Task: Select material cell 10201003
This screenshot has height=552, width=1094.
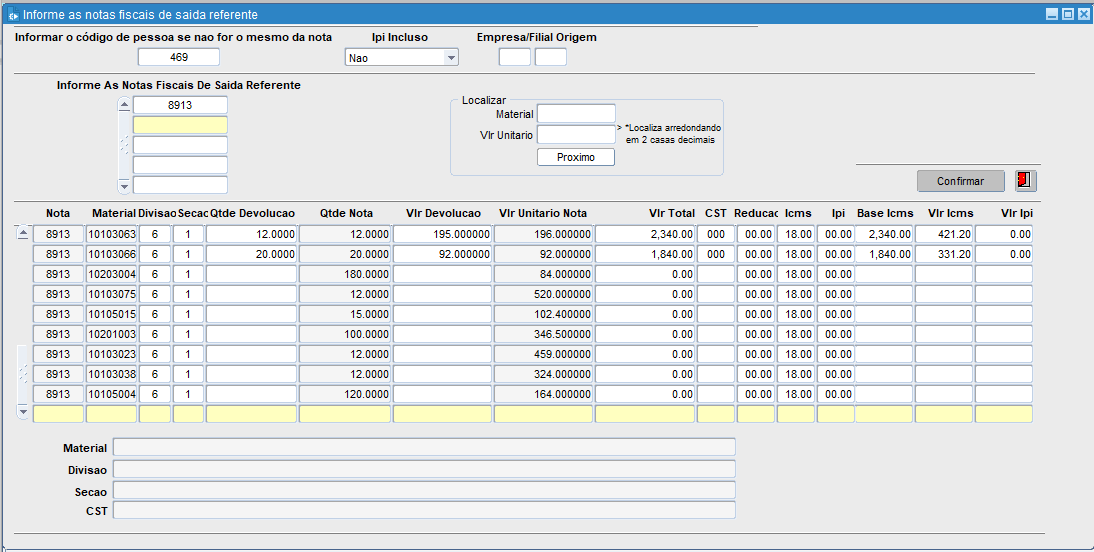Action: point(112,334)
